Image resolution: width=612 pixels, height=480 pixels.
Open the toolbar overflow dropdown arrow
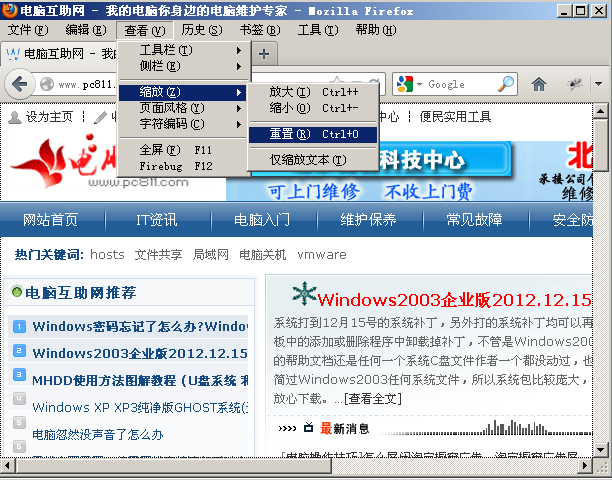[598, 84]
